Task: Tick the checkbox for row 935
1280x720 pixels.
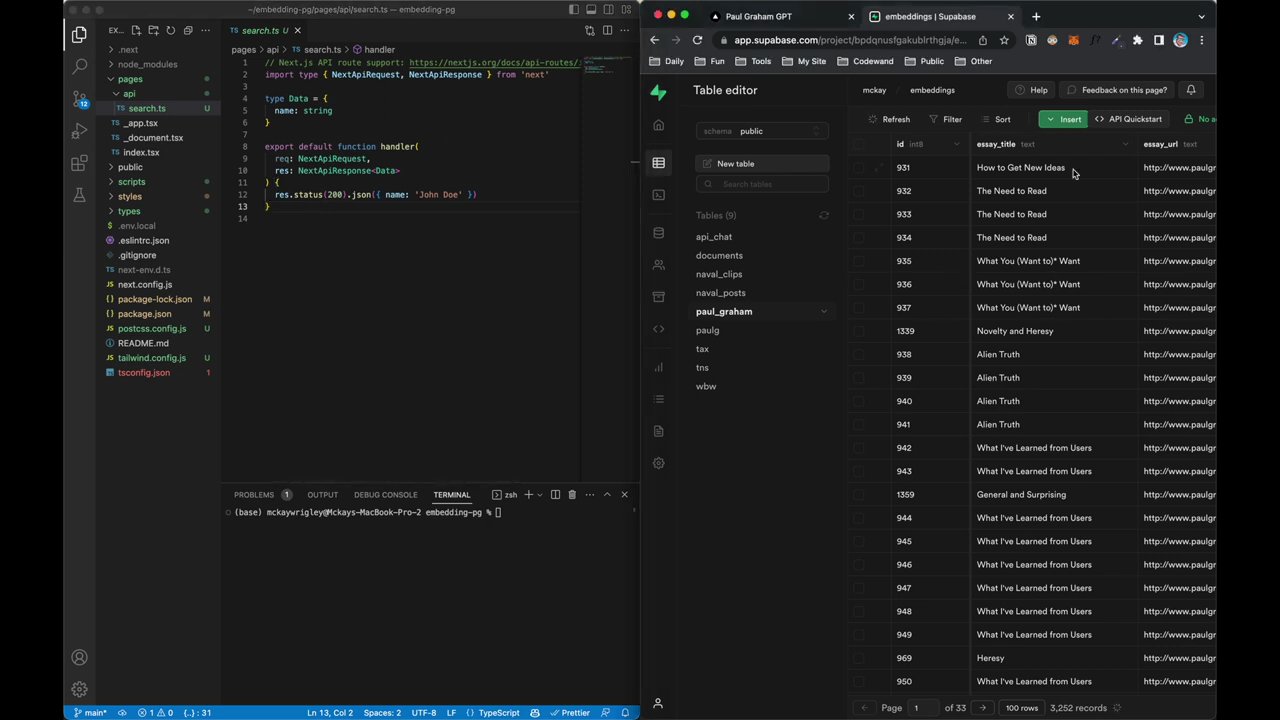Action: pyautogui.click(x=859, y=261)
